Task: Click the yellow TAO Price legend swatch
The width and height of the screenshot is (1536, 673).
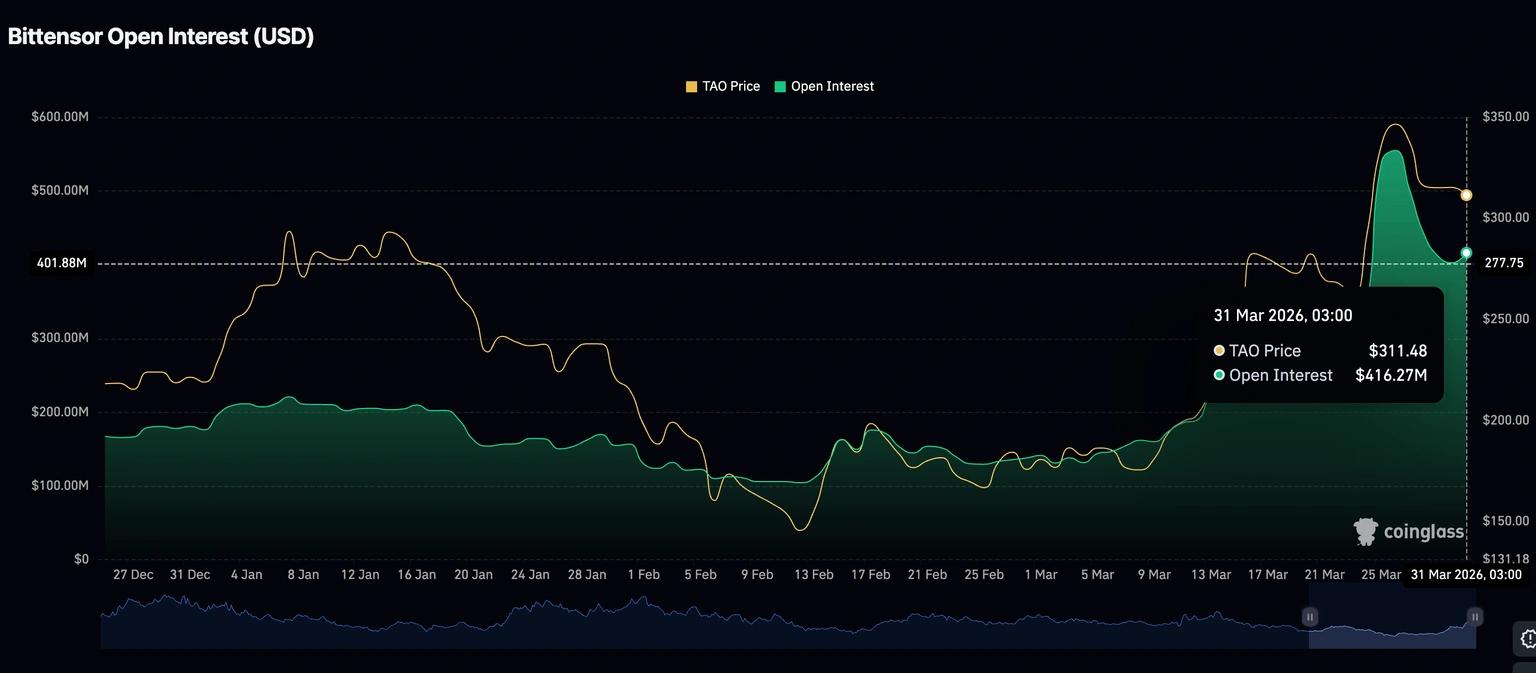Action: coord(691,87)
